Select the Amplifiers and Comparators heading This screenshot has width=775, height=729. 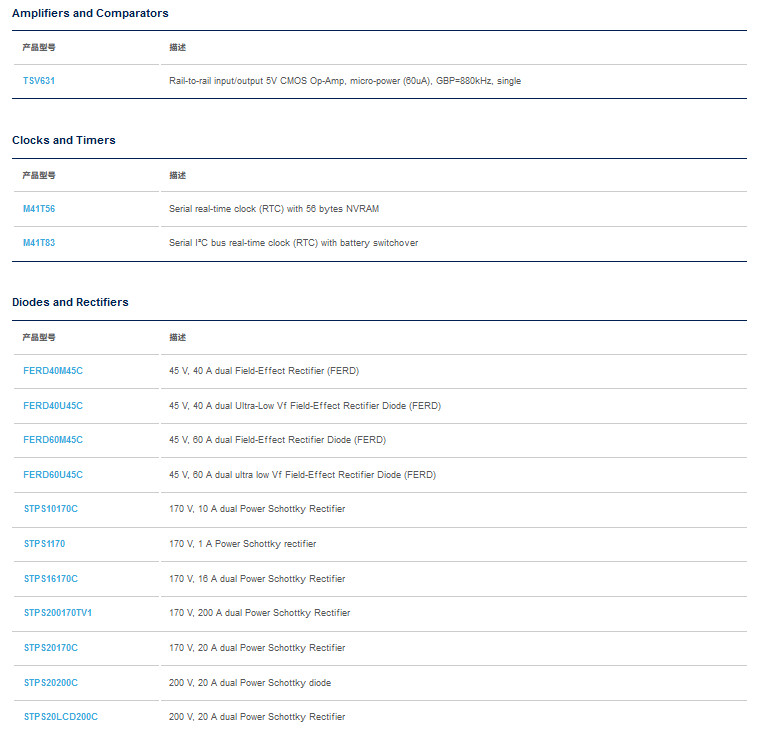pyautogui.click(x=90, y=13)
